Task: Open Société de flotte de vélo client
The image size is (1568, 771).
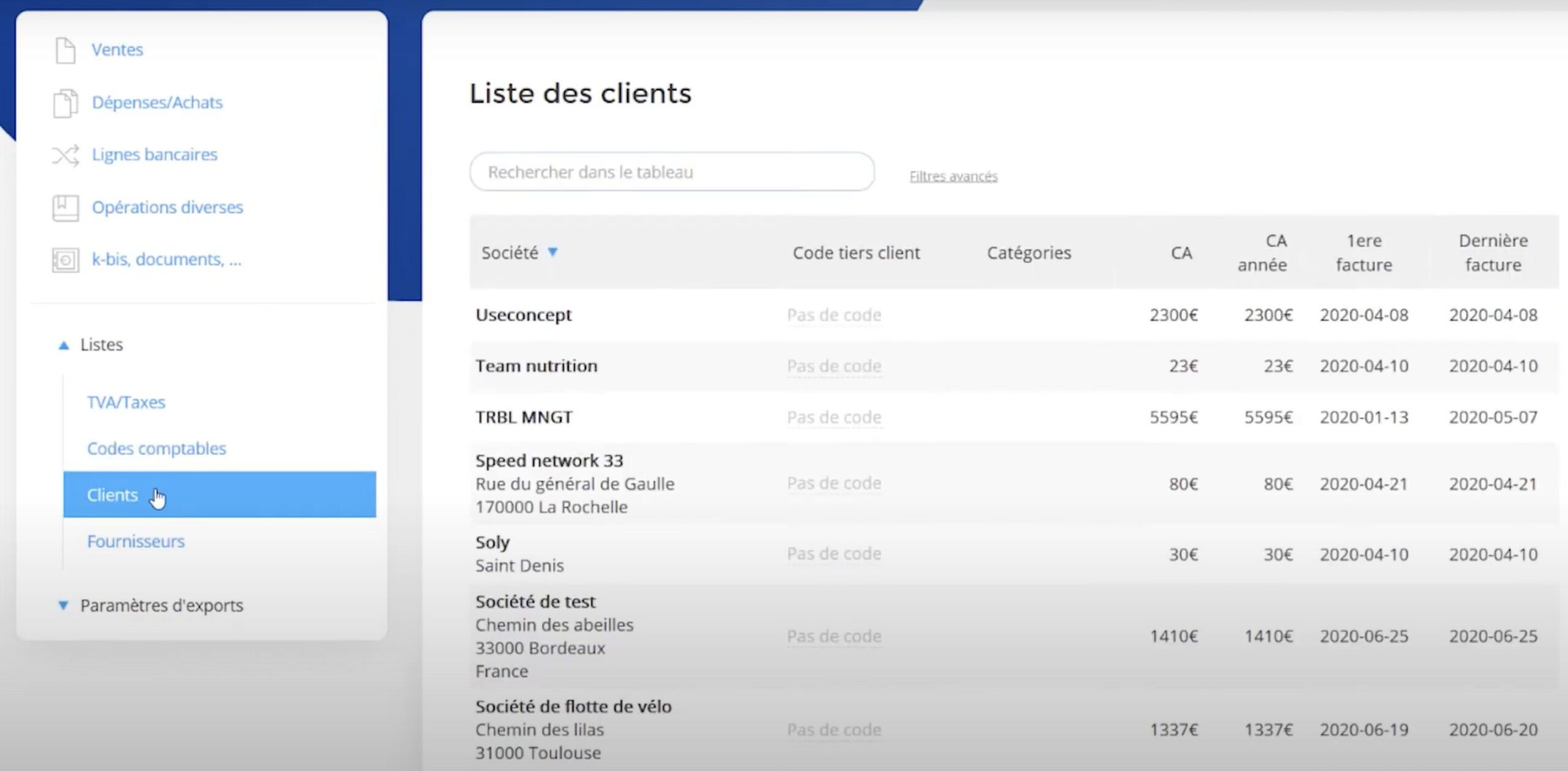Action: tap(573, 707)
